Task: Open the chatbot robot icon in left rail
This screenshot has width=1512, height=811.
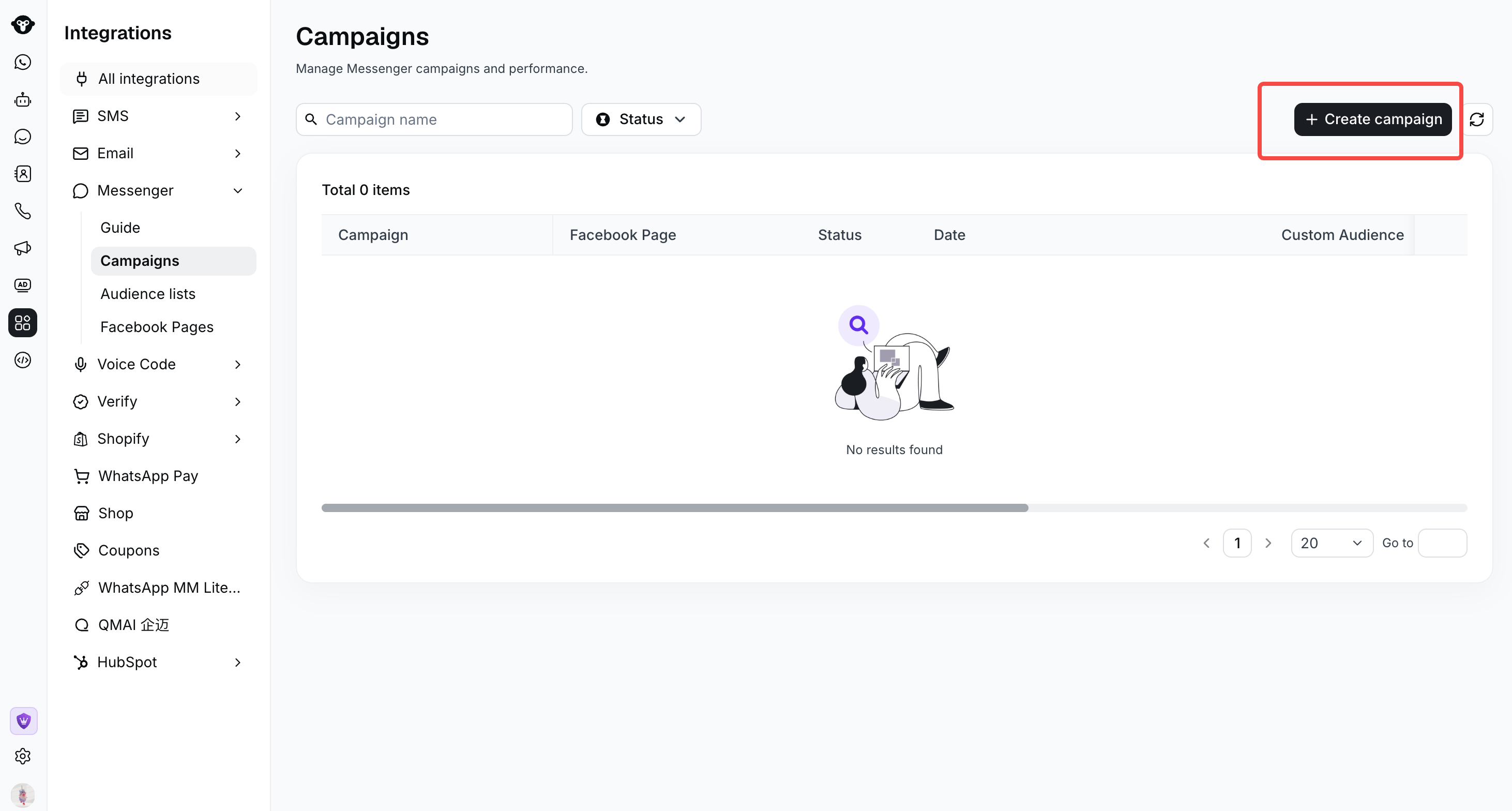Action: tap(22, 99)
